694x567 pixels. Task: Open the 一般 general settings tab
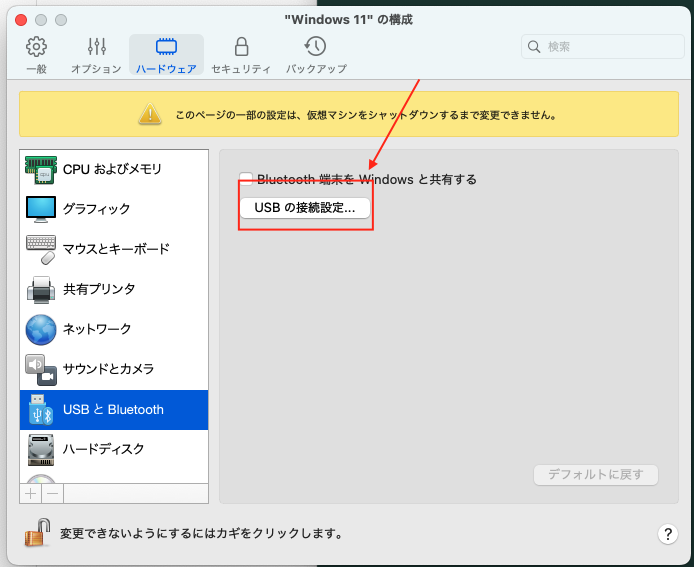click(x=36, y=55)
